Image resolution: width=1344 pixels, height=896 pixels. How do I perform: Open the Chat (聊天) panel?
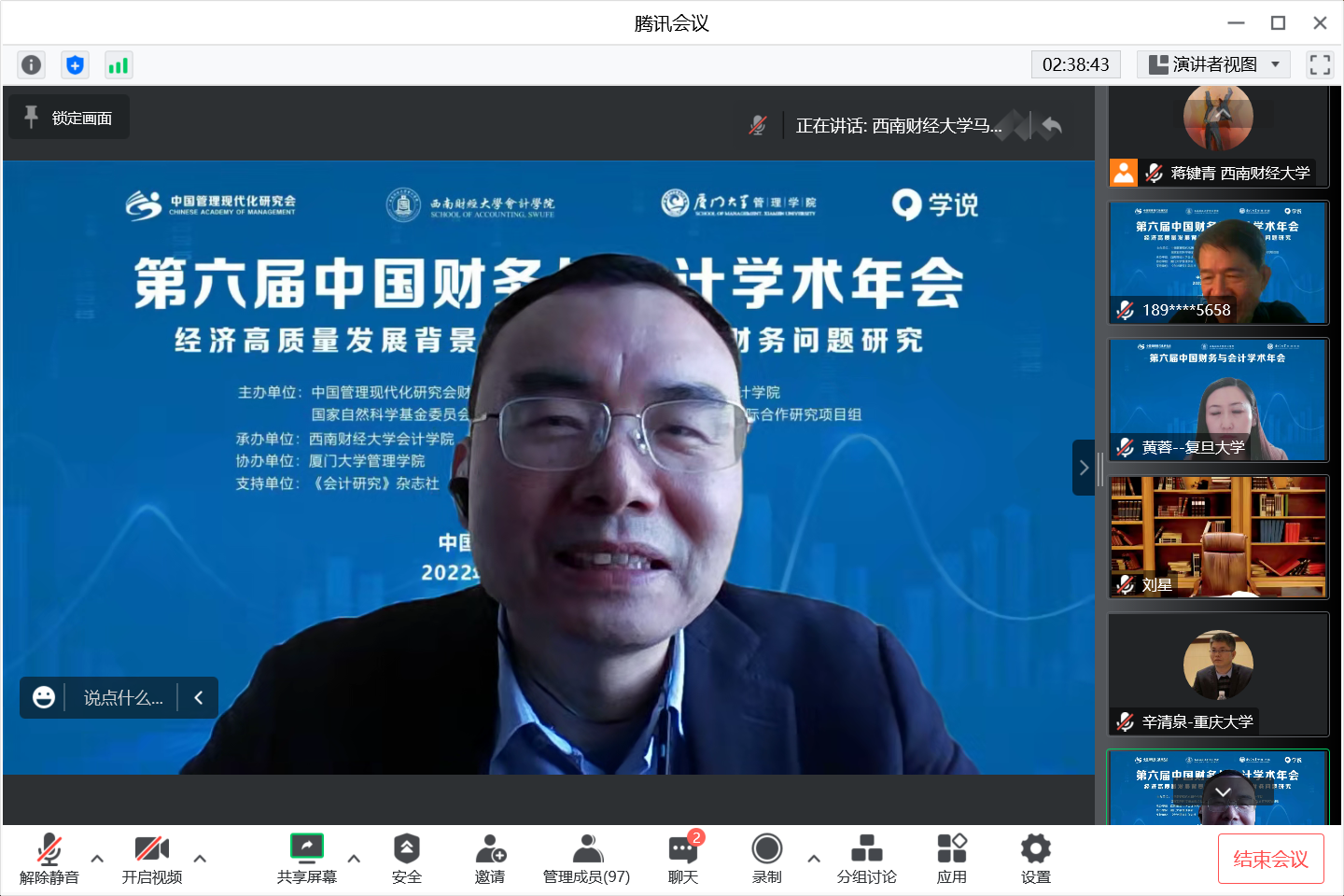point(683,859)
